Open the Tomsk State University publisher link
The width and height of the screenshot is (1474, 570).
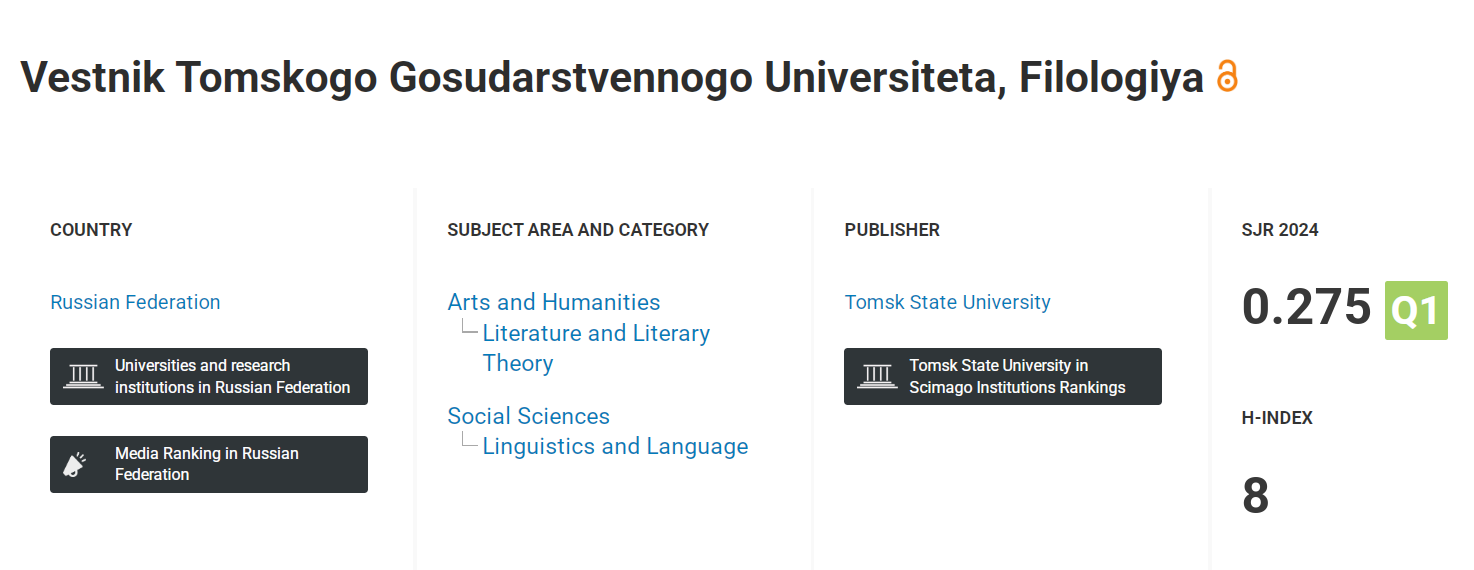click(x=948, y=302)
